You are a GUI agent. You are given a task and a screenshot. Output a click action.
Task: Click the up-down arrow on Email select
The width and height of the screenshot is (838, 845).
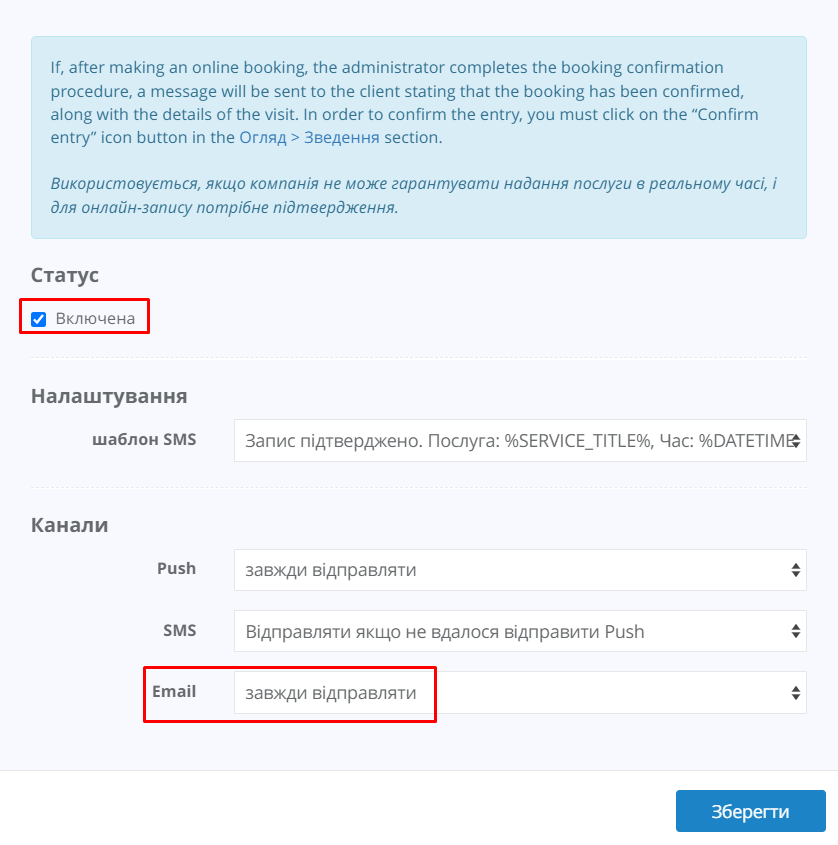[796, 692]
